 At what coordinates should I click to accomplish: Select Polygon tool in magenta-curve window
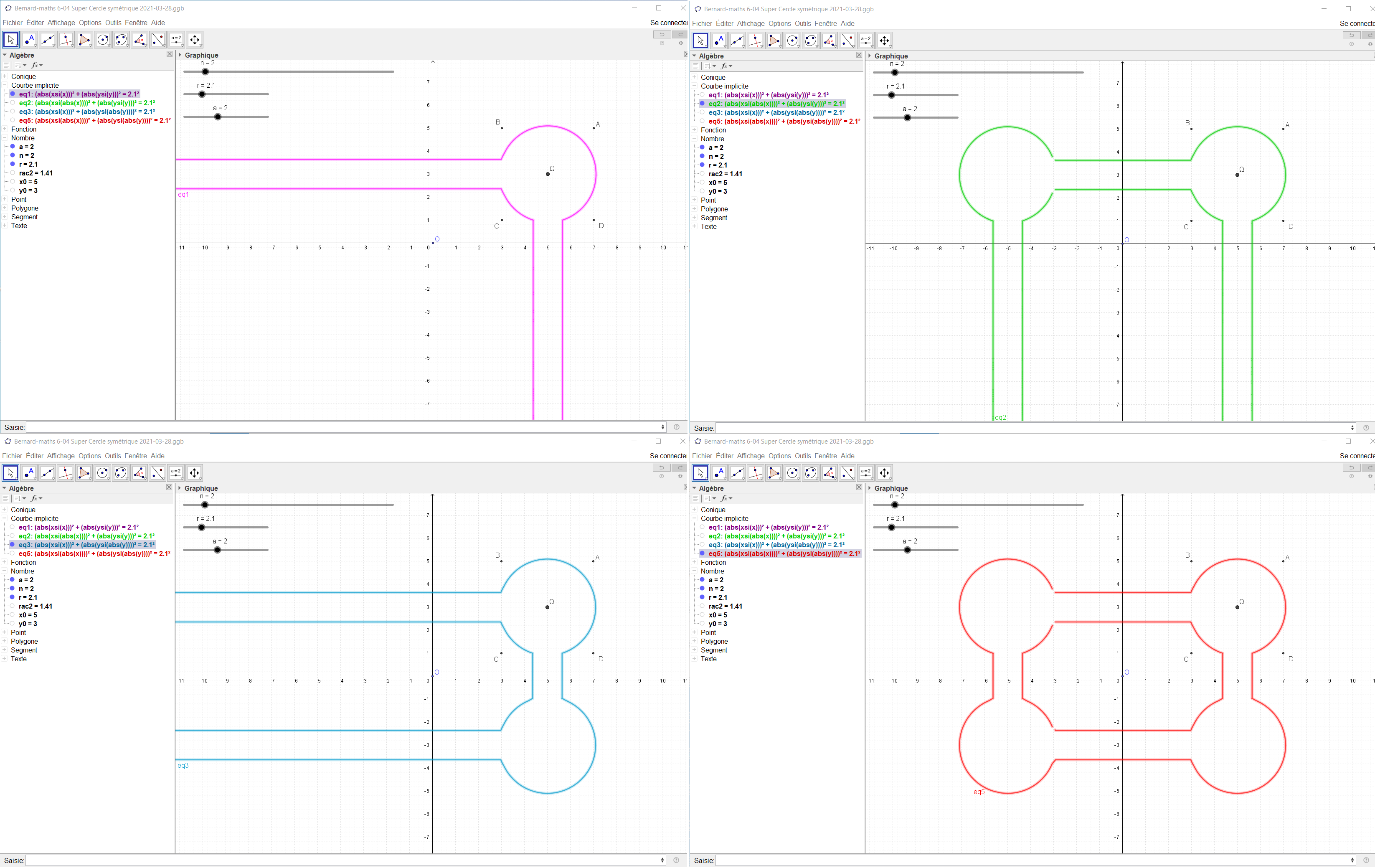click(84, 40)
